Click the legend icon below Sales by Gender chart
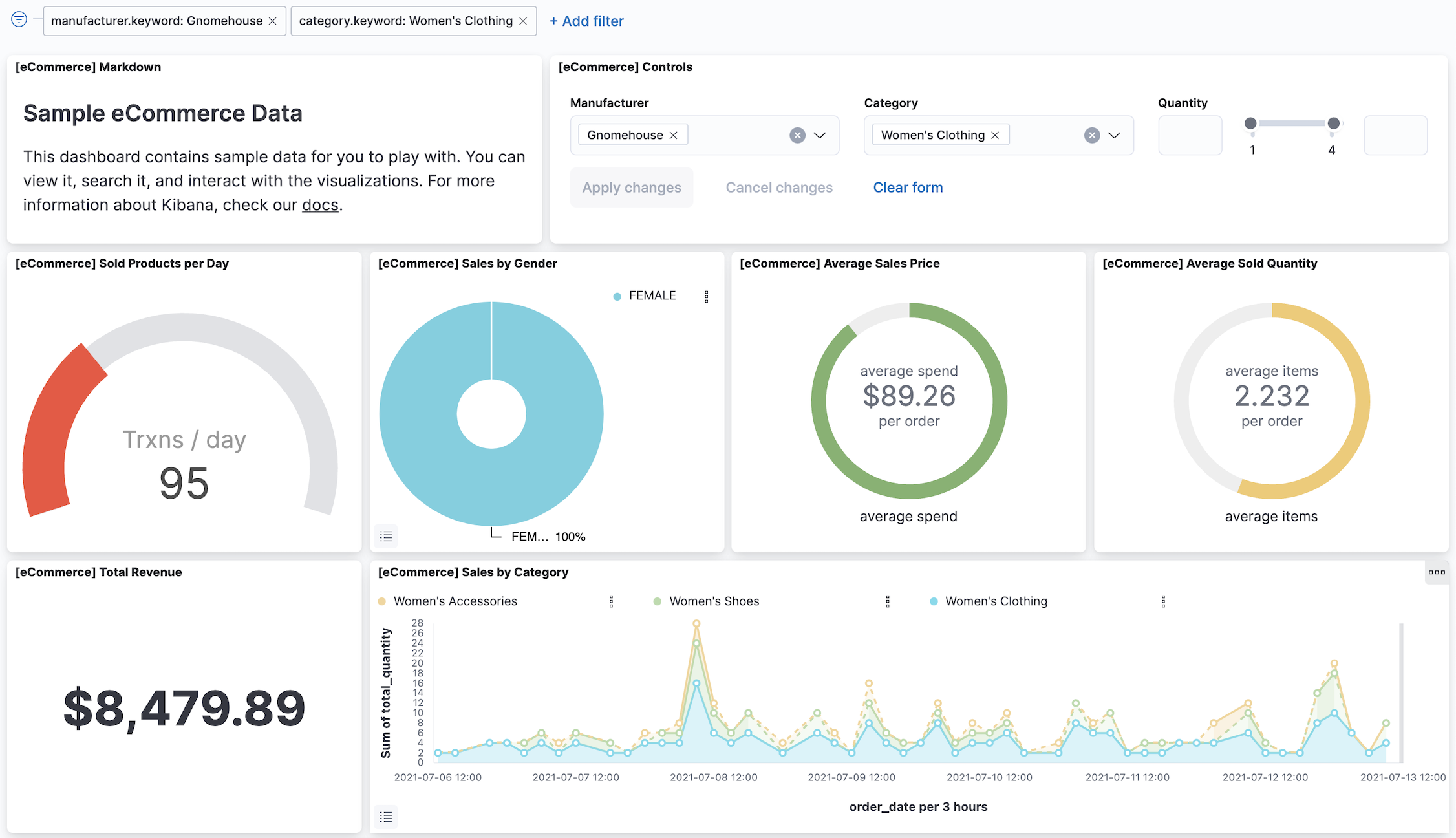This screenshot has height=838, width=1456. [x=386, y=536]
